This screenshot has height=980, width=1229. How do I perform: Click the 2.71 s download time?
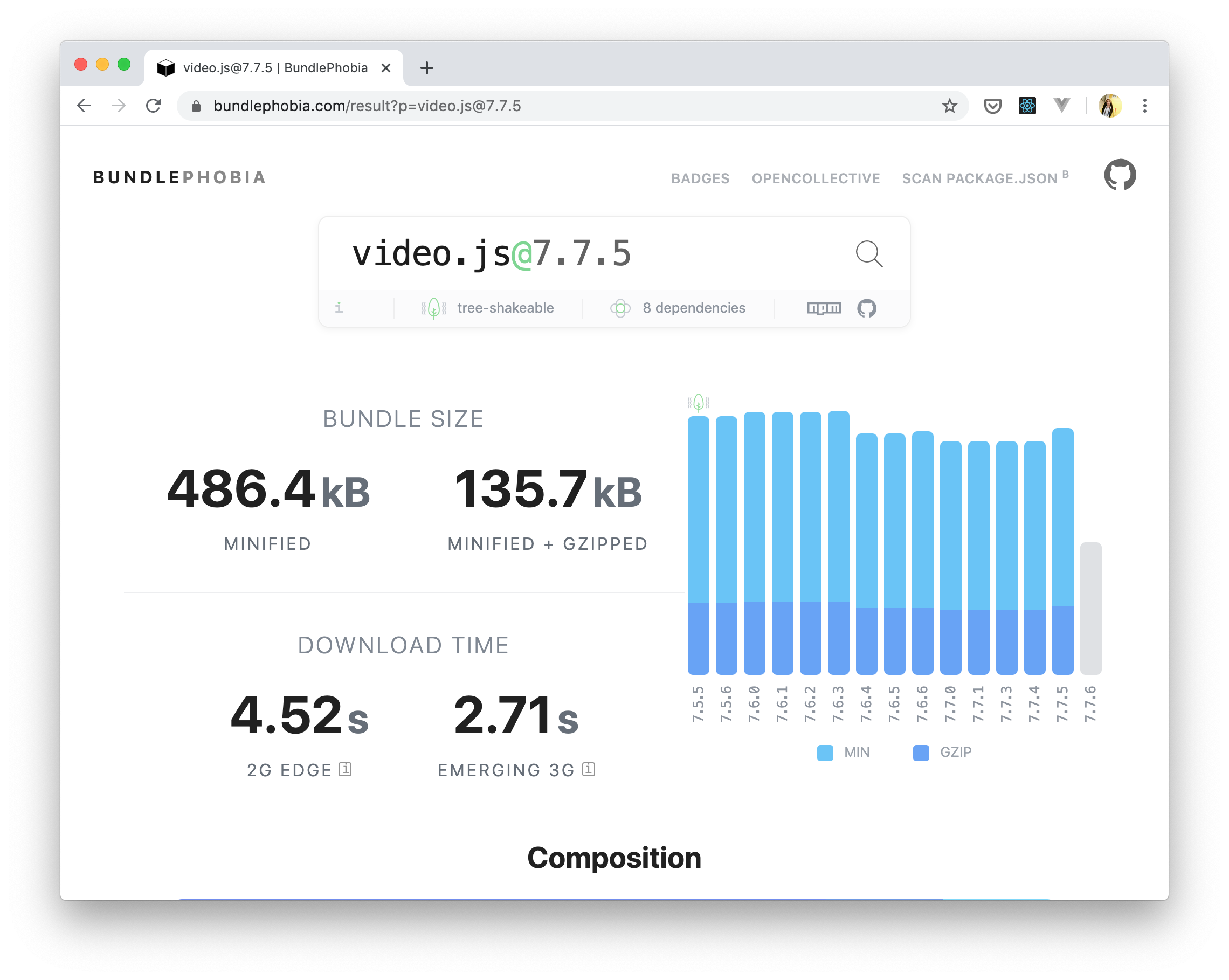coord(516,715)
